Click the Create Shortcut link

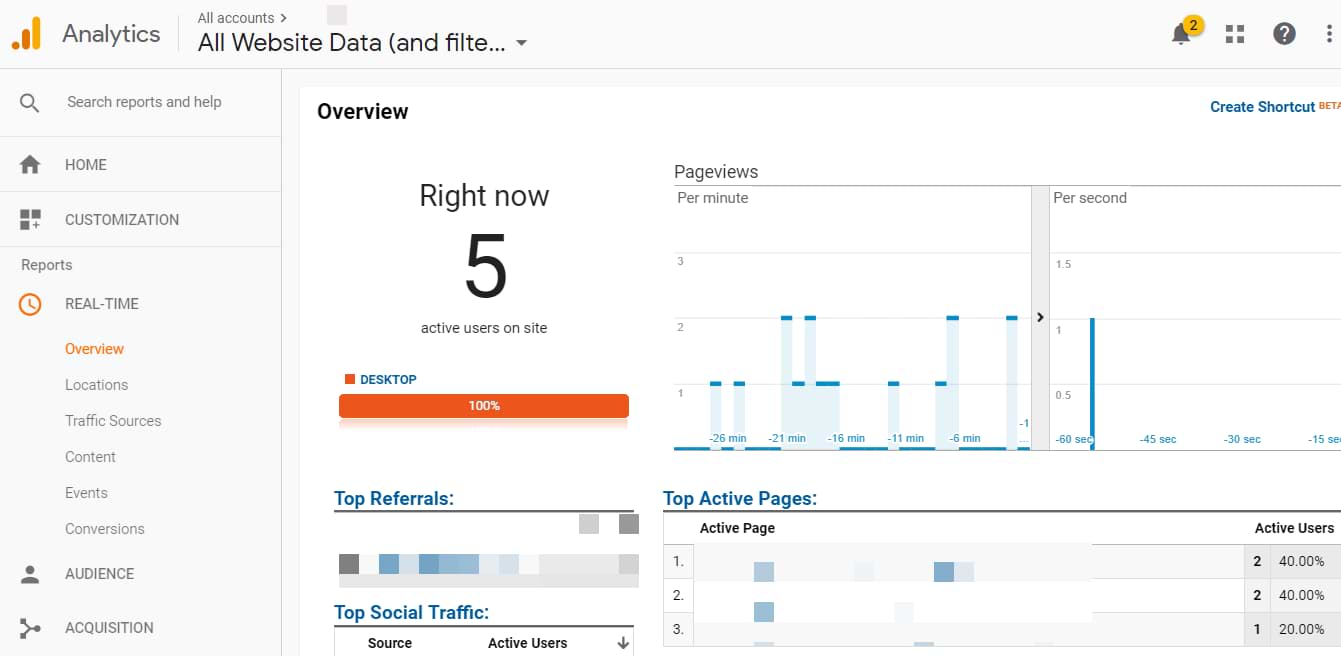(x=1262, y=107)
